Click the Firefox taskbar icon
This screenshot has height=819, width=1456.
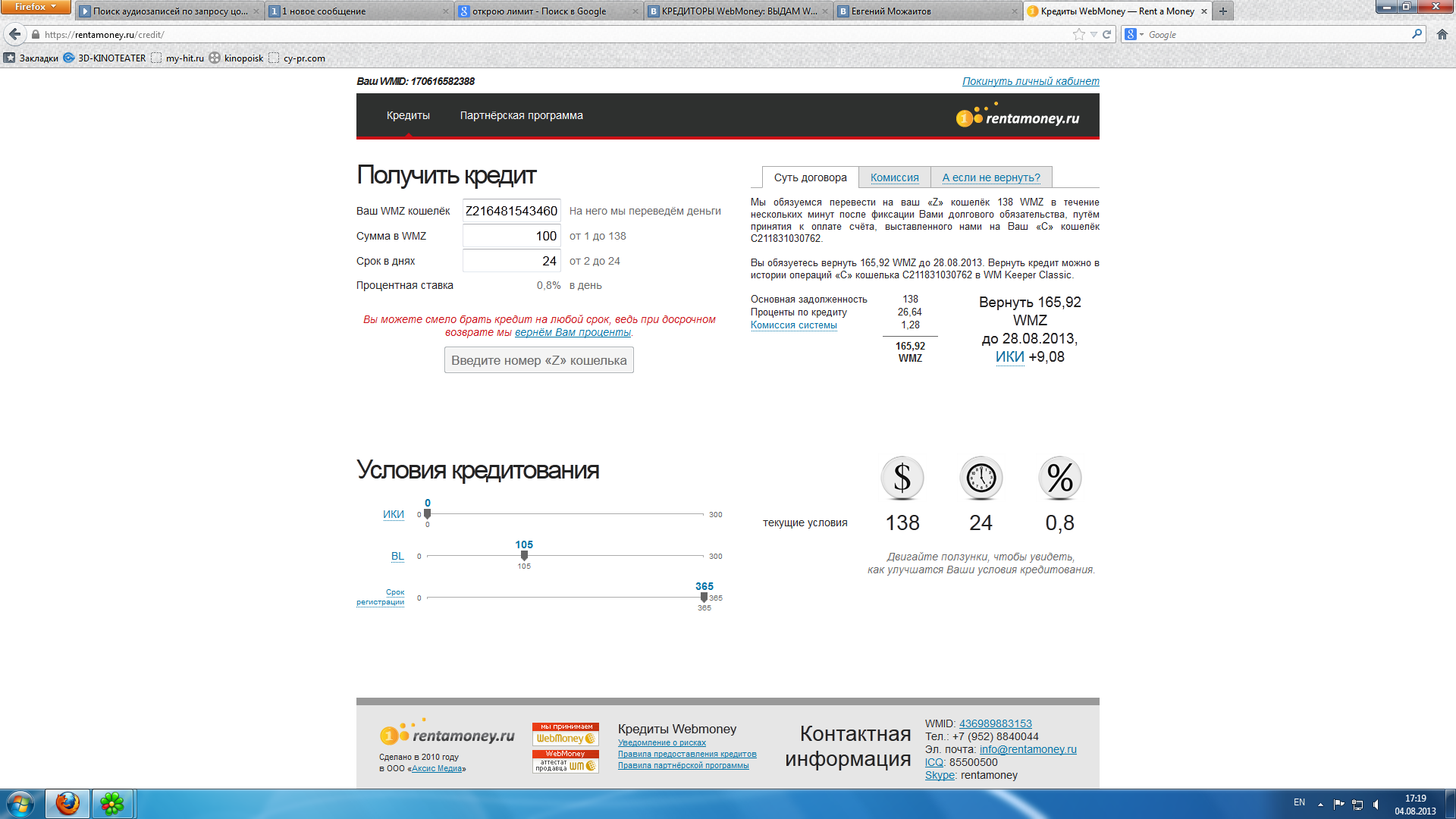pyautogui.click(x=67, y=804)
